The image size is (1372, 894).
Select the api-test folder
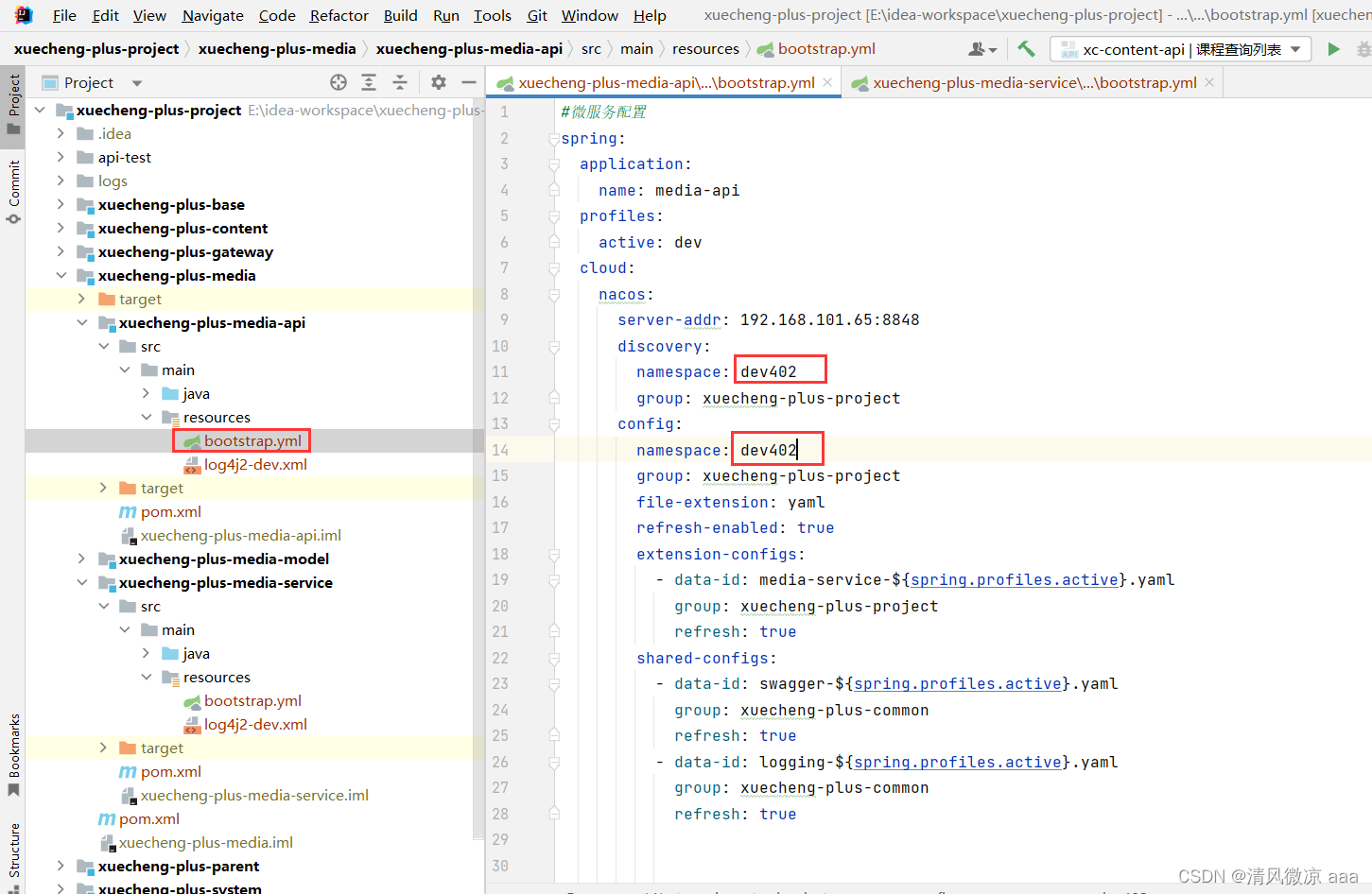coord(124,157)
